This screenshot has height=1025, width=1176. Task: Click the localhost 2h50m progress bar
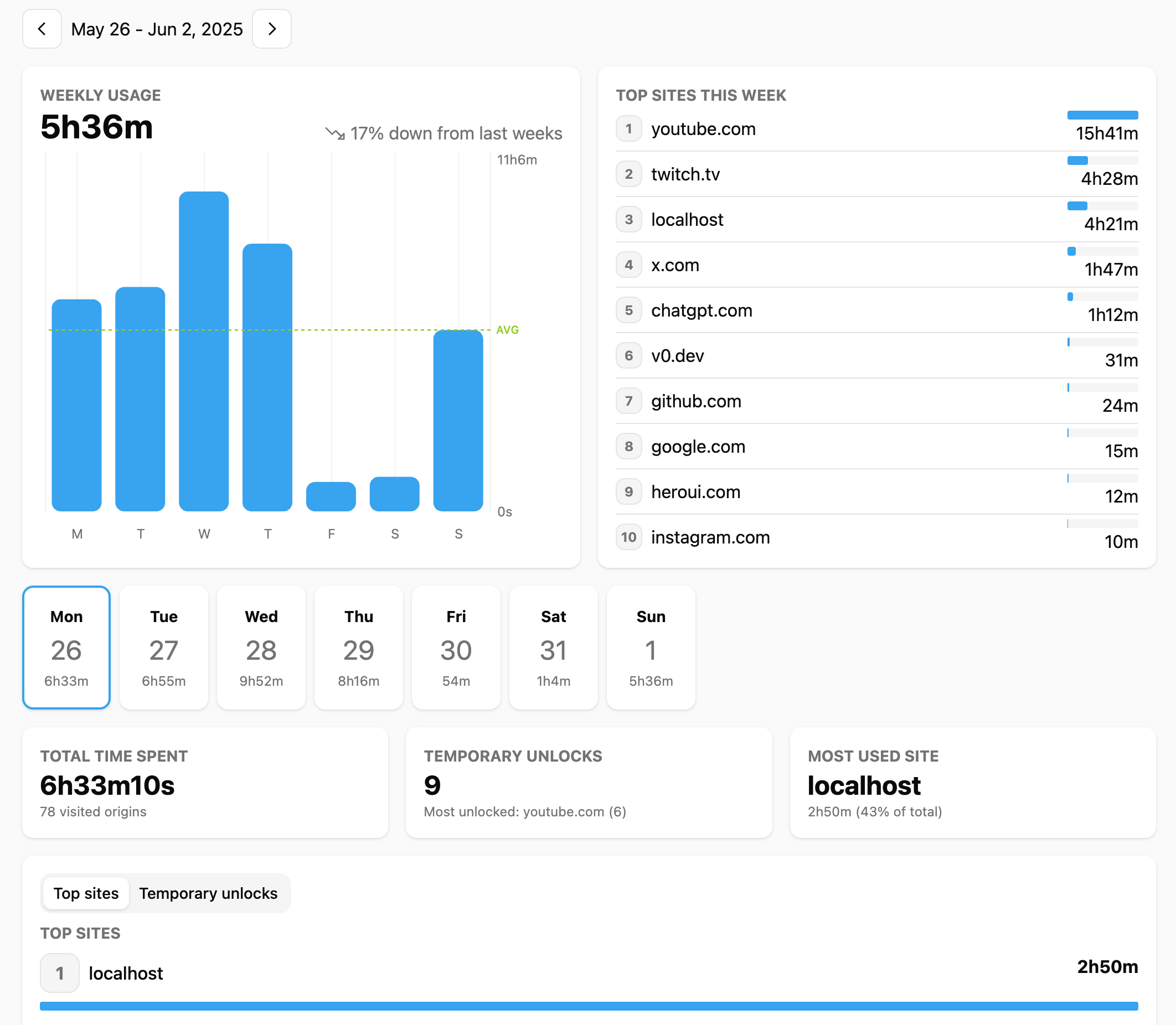click(x=589, y=1006)
